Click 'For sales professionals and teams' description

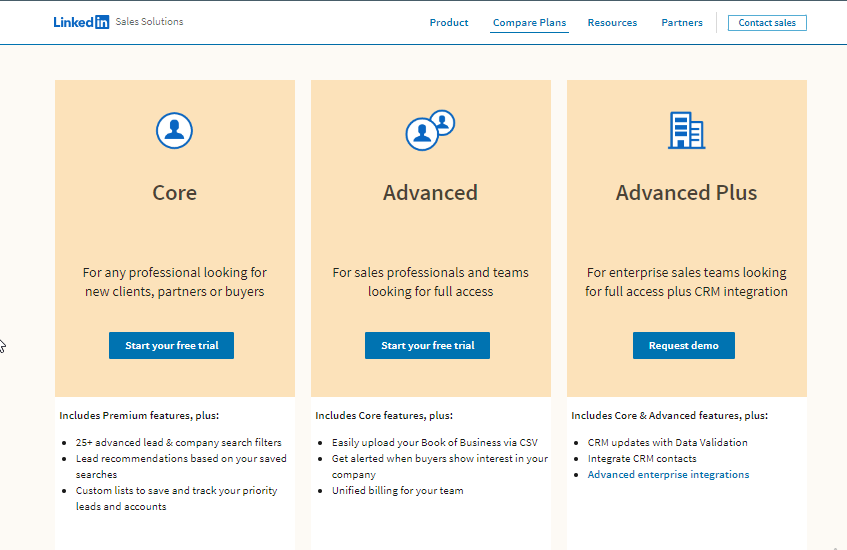431,282
